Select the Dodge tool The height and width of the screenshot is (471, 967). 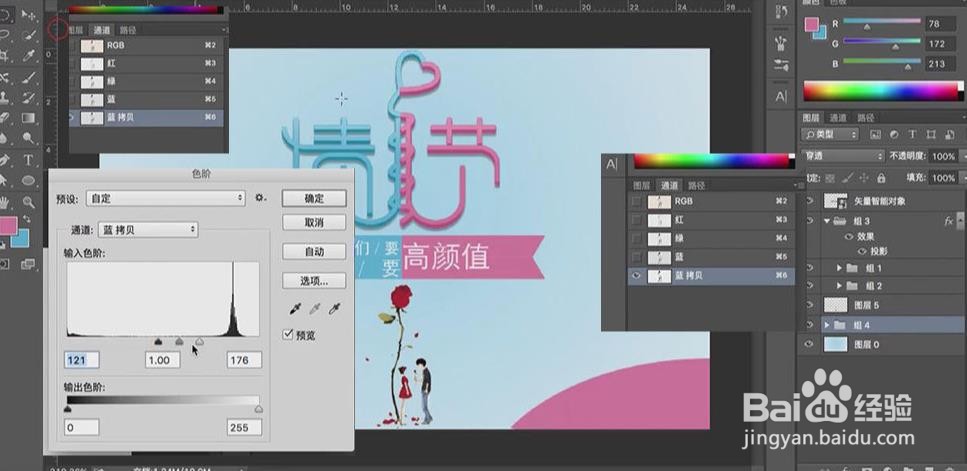[29, 138]
